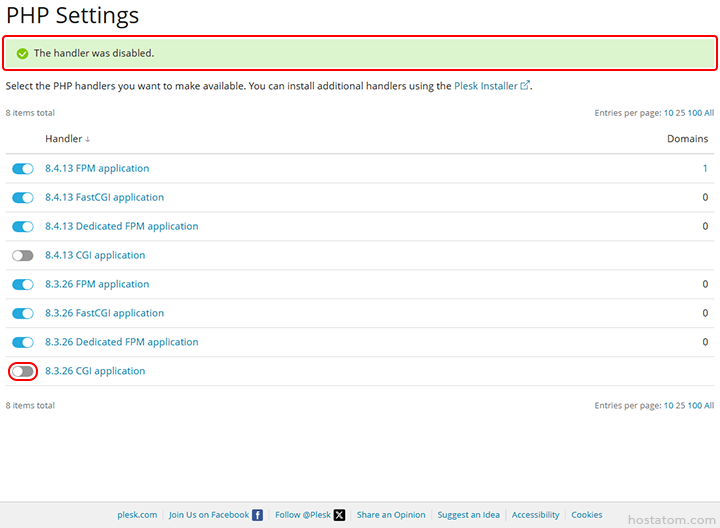The height and width of the screenshot is (528, 720).
Task: Enable the 8.4.13 CGI application handler
Action: [23, 256]
